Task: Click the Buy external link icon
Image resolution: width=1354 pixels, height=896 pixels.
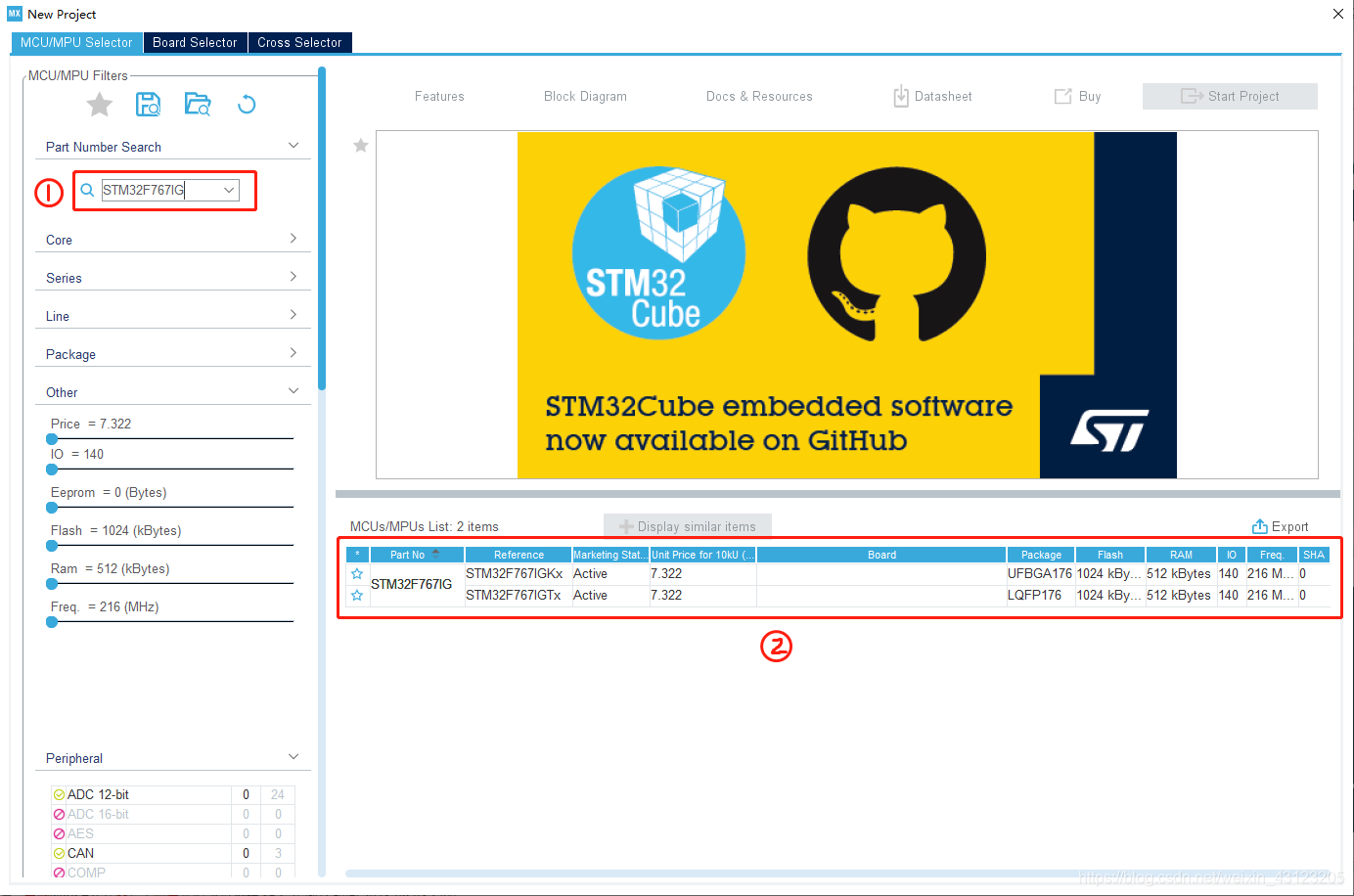Action: coord(1062,96)
